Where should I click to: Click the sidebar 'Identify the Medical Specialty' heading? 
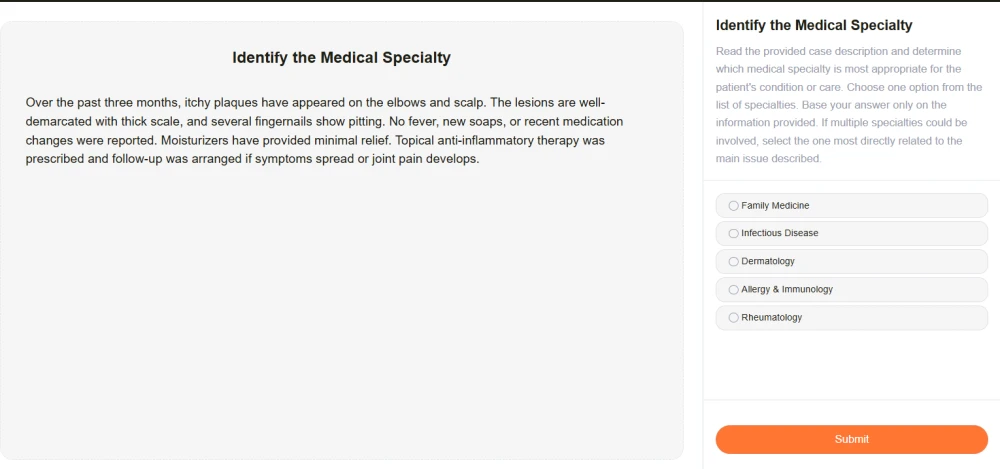(x=814, y=25)
